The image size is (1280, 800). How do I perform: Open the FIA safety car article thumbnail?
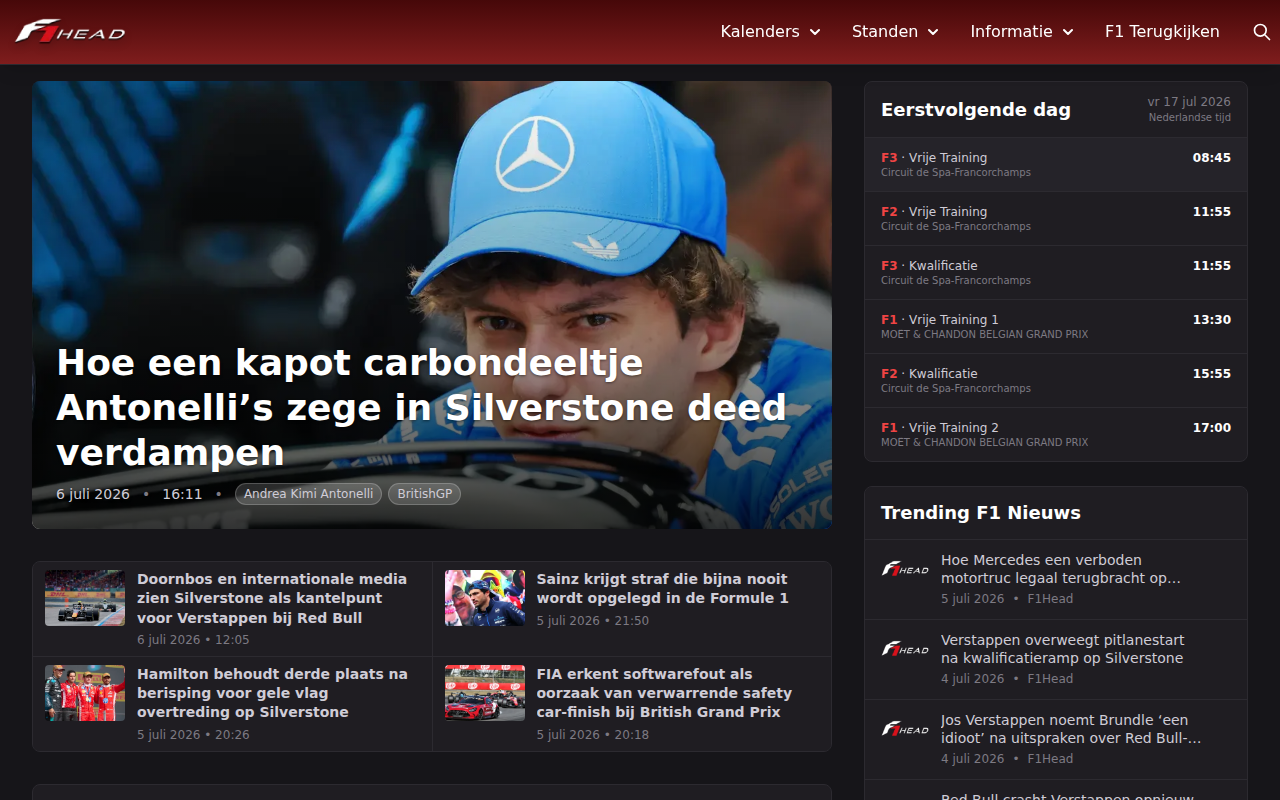(x=485, y=693)
